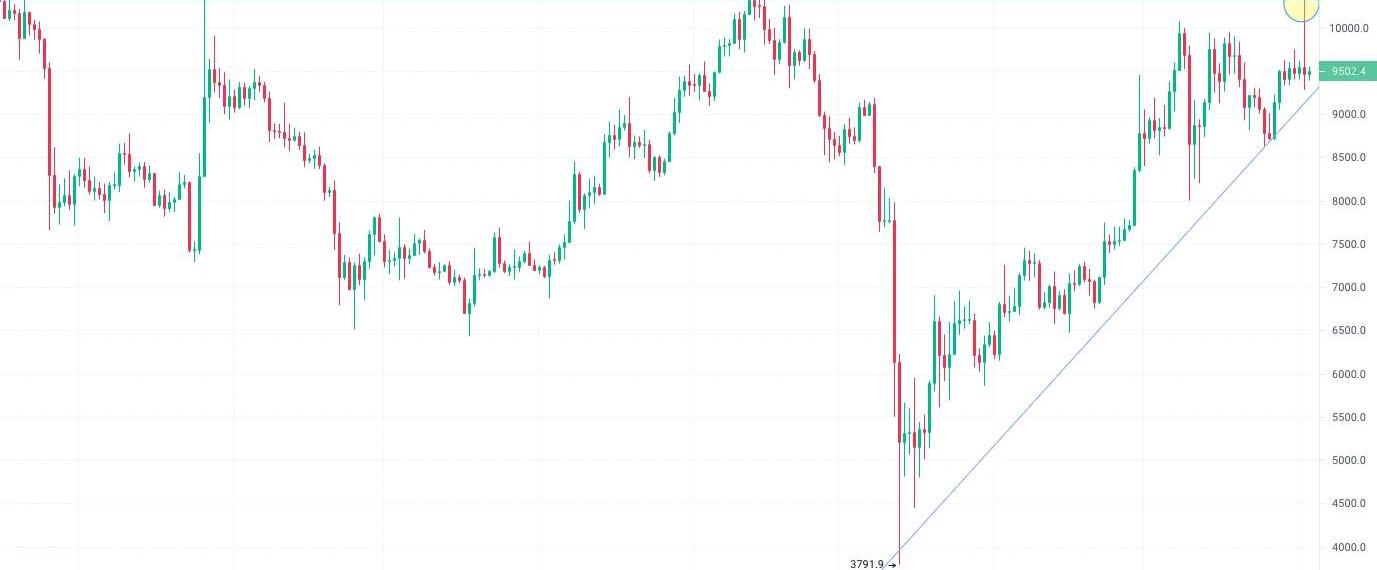The image size is (1377, 570).
Task: Click the green 9502.4 current price tag
Action: (x=1349, y=71)
